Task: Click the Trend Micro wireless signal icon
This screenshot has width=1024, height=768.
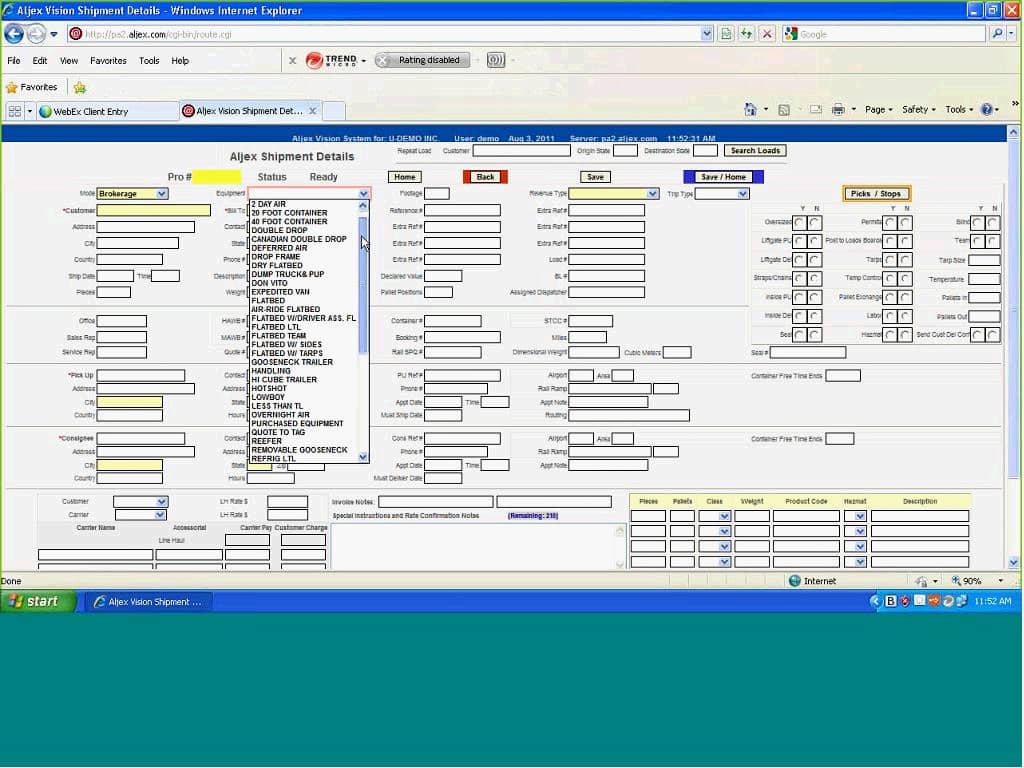Action: 496,60
